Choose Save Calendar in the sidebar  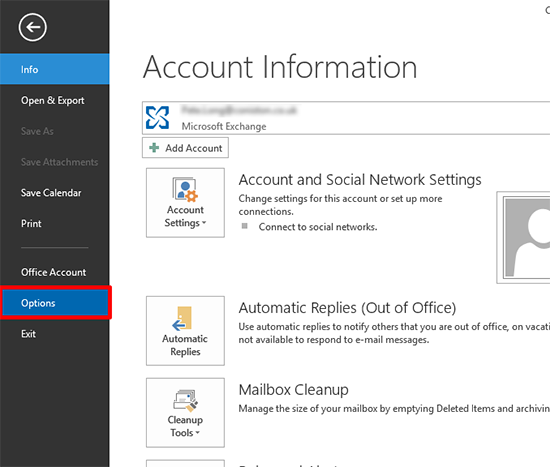pyautogui.click(x=54, y=193)
